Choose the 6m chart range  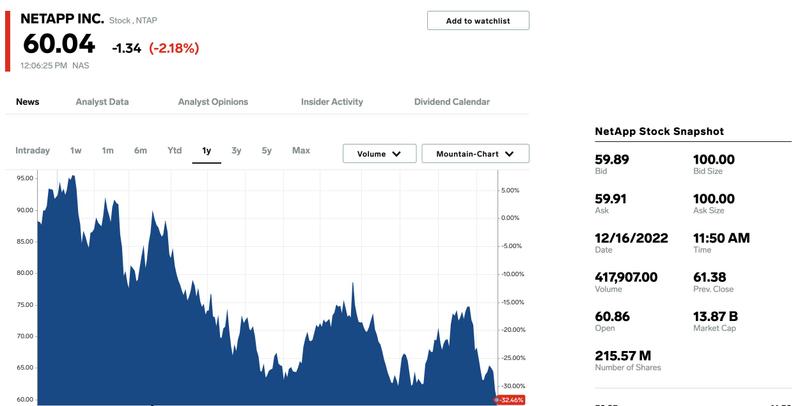[x=140, y=150]
